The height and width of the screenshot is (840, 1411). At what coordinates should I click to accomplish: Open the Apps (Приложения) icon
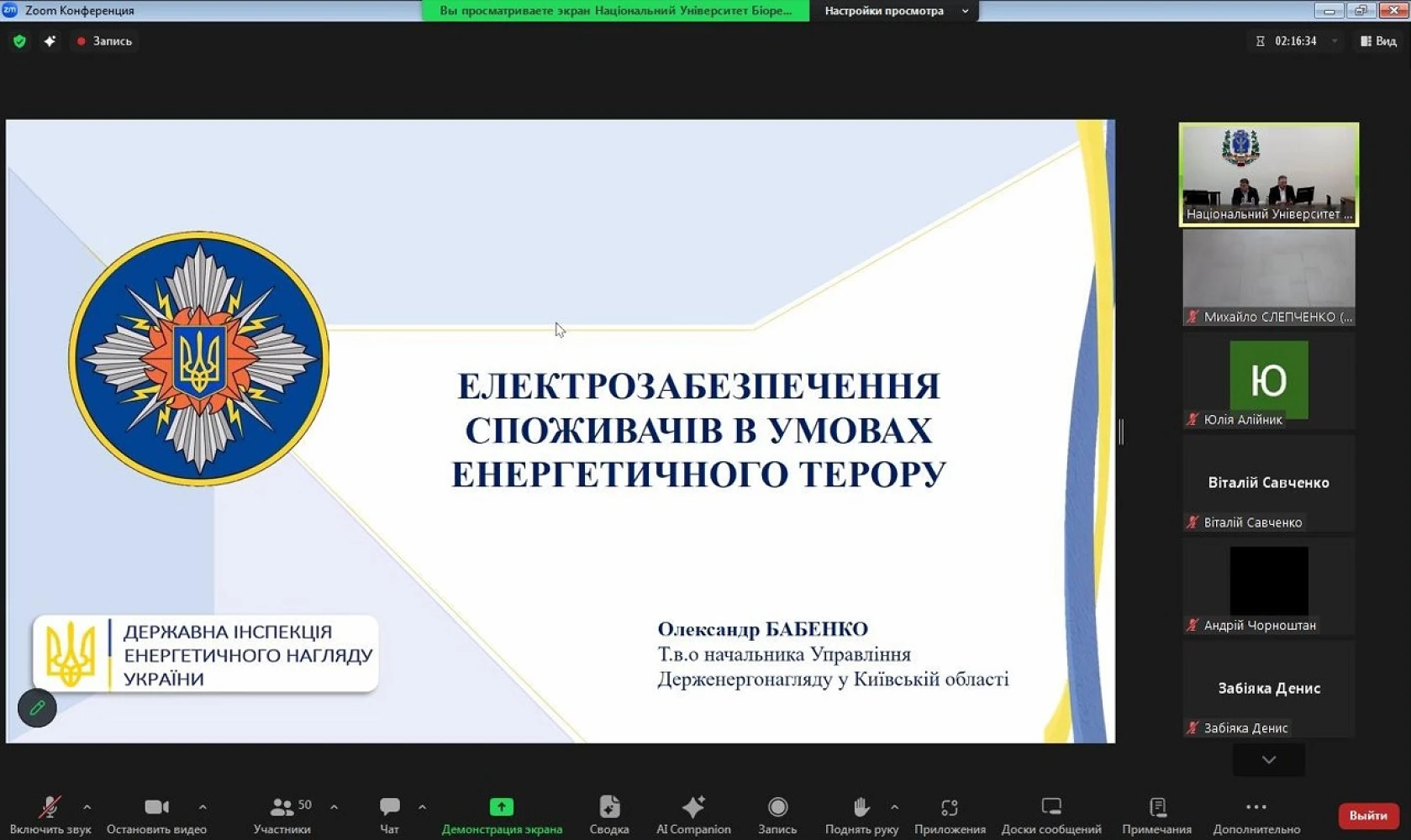pos(950,807)
